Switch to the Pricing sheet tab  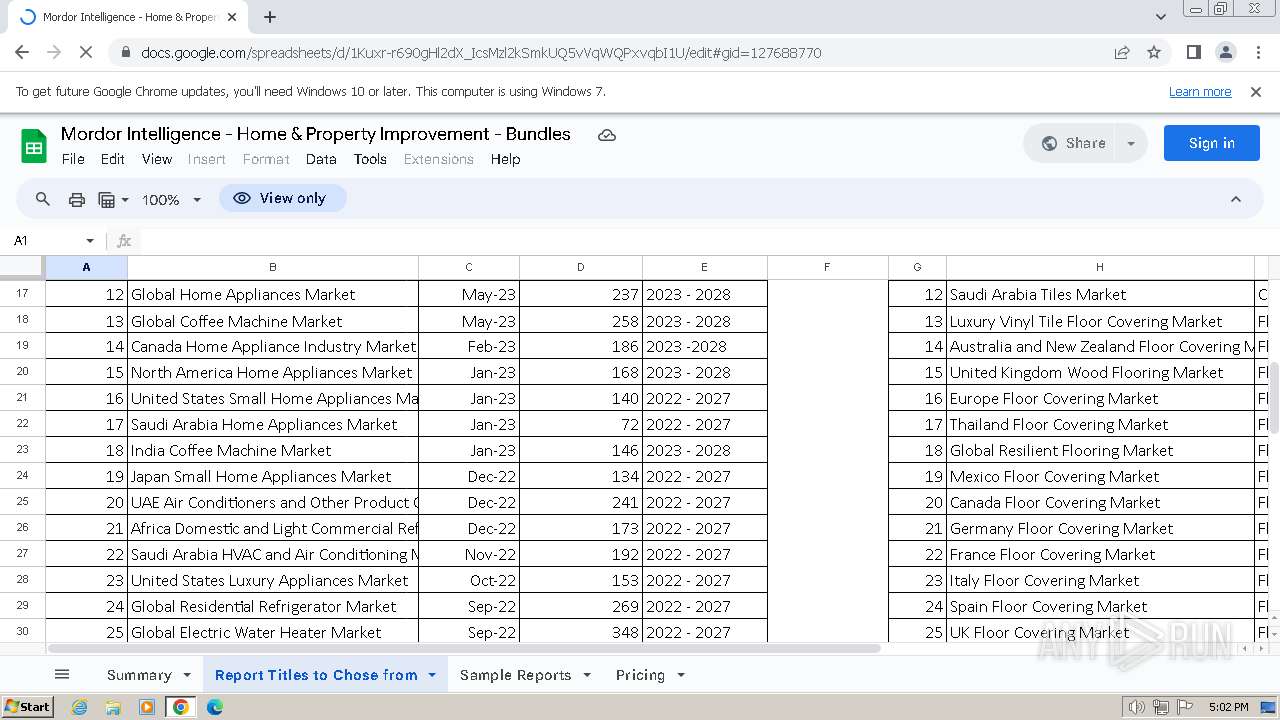point(640,675)
